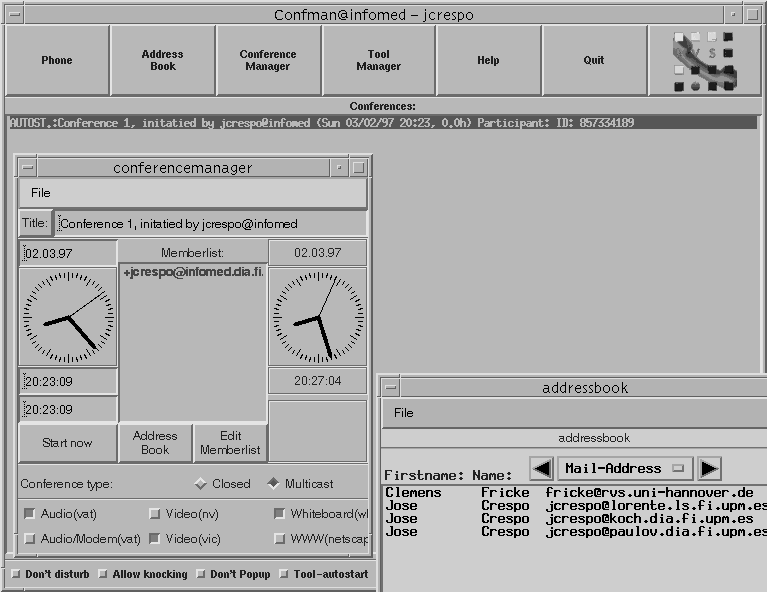The width and height of the screenshot is (767, 592).
Task: Select the Closed conference type
Action: tap(200, 484)
